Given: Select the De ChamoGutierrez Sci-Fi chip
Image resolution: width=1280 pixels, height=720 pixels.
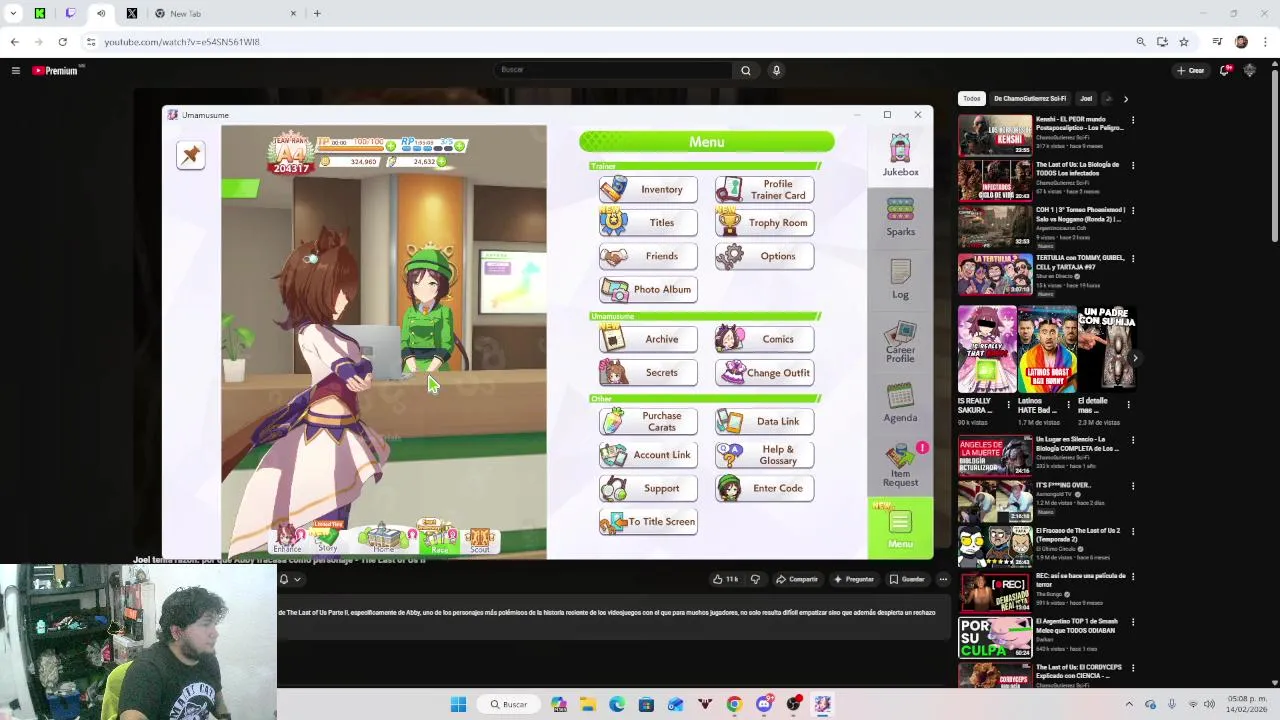Looking at the screenshot, I should [x=1030, y=99].
